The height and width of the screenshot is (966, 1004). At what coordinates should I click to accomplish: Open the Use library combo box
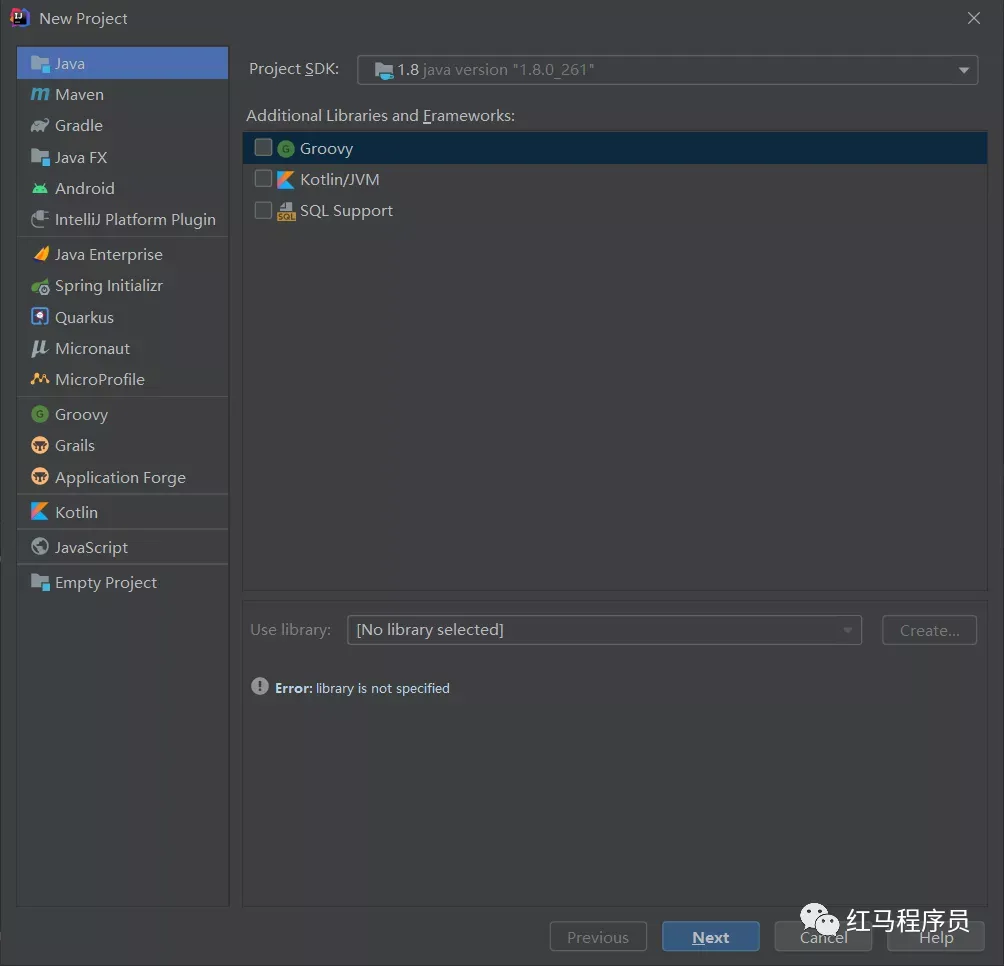click(x=604, y=630)
